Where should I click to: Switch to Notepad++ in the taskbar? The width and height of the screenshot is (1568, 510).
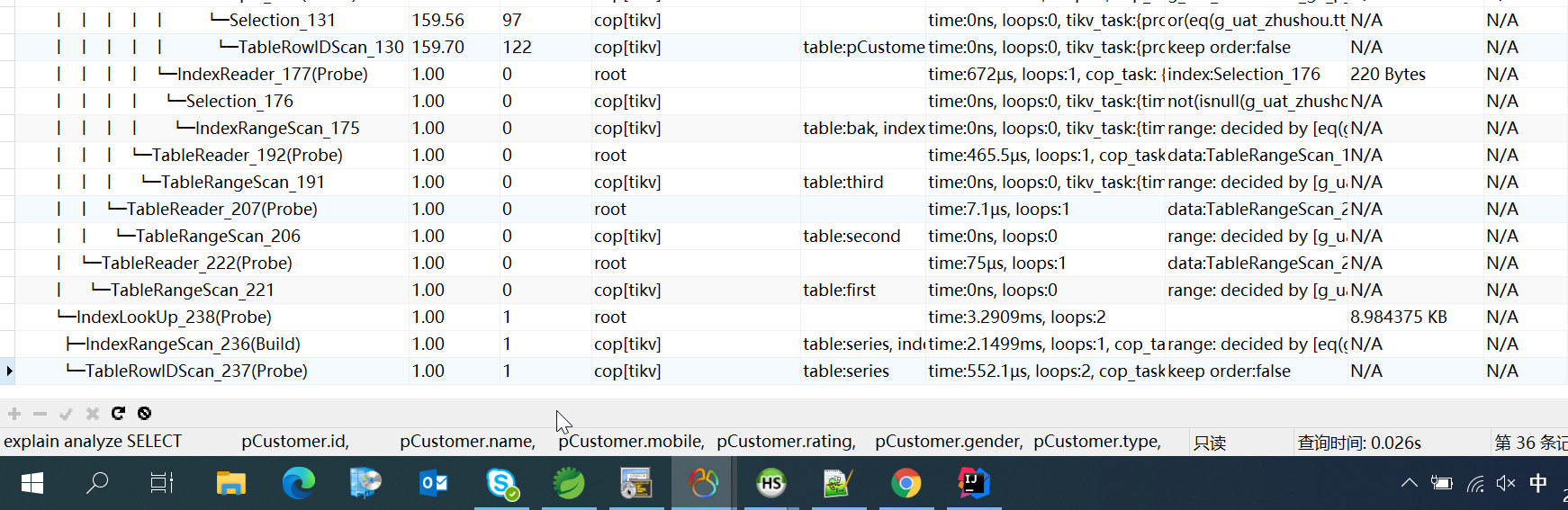point(838,484)
